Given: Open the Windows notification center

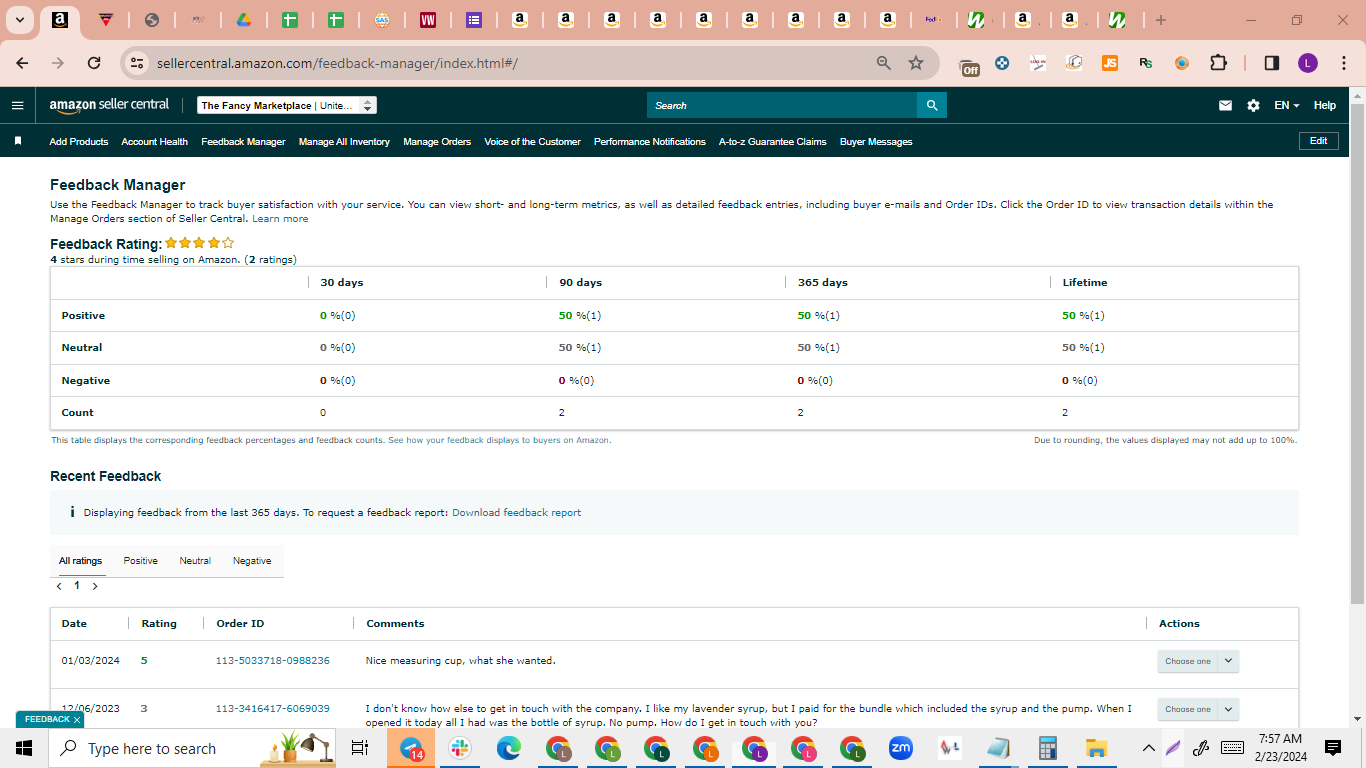Looking at the screenshot, I should pyautogui.click(x=1333, y=748).
